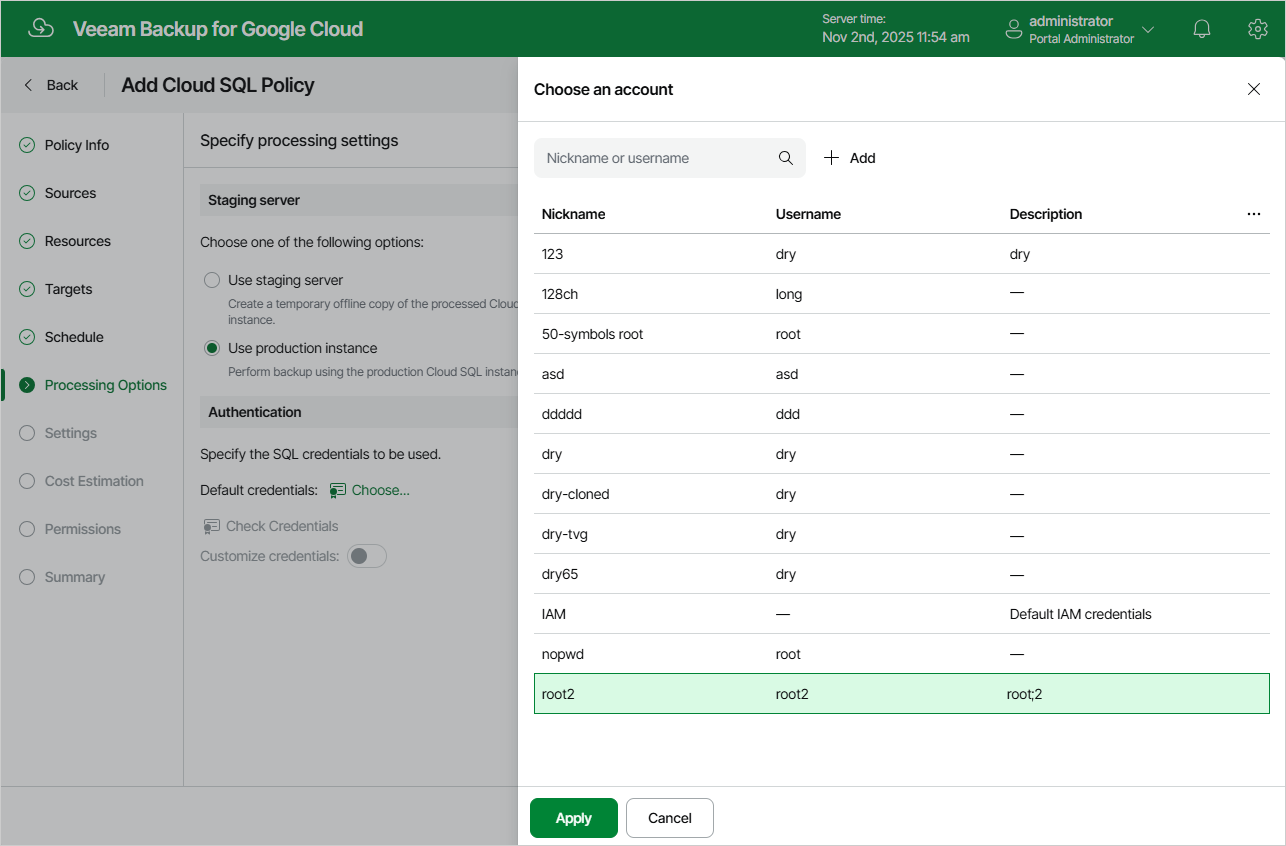The height and width of the screenshot is (846, 1286).
Task: Select the 50-symbols root account row
Action: tap(902, 334)
